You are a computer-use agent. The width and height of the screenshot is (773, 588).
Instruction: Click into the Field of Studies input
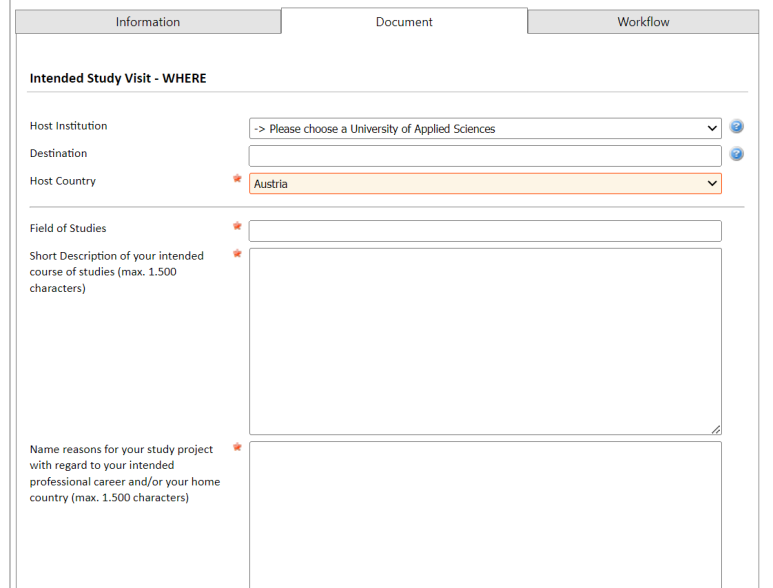tap(485, 231)
